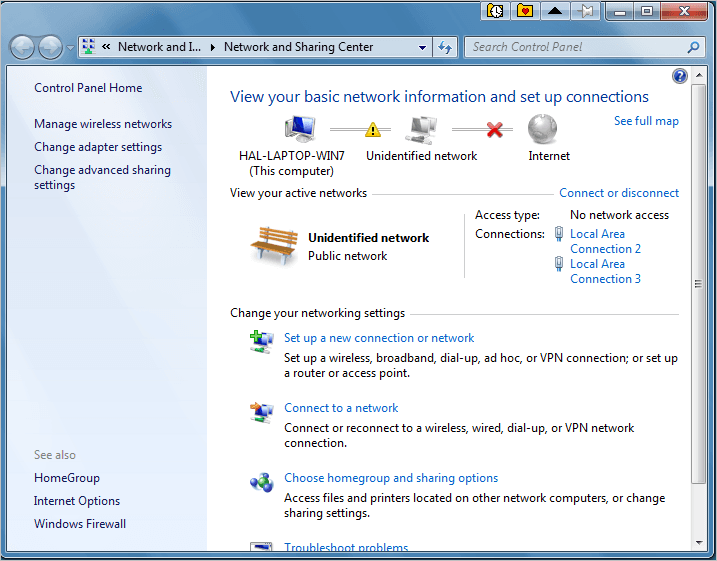The width and height of the screenshot is (717, 561).
Task: Click the vertical scrollbar down arrow
Action: (x=698, y=543)
